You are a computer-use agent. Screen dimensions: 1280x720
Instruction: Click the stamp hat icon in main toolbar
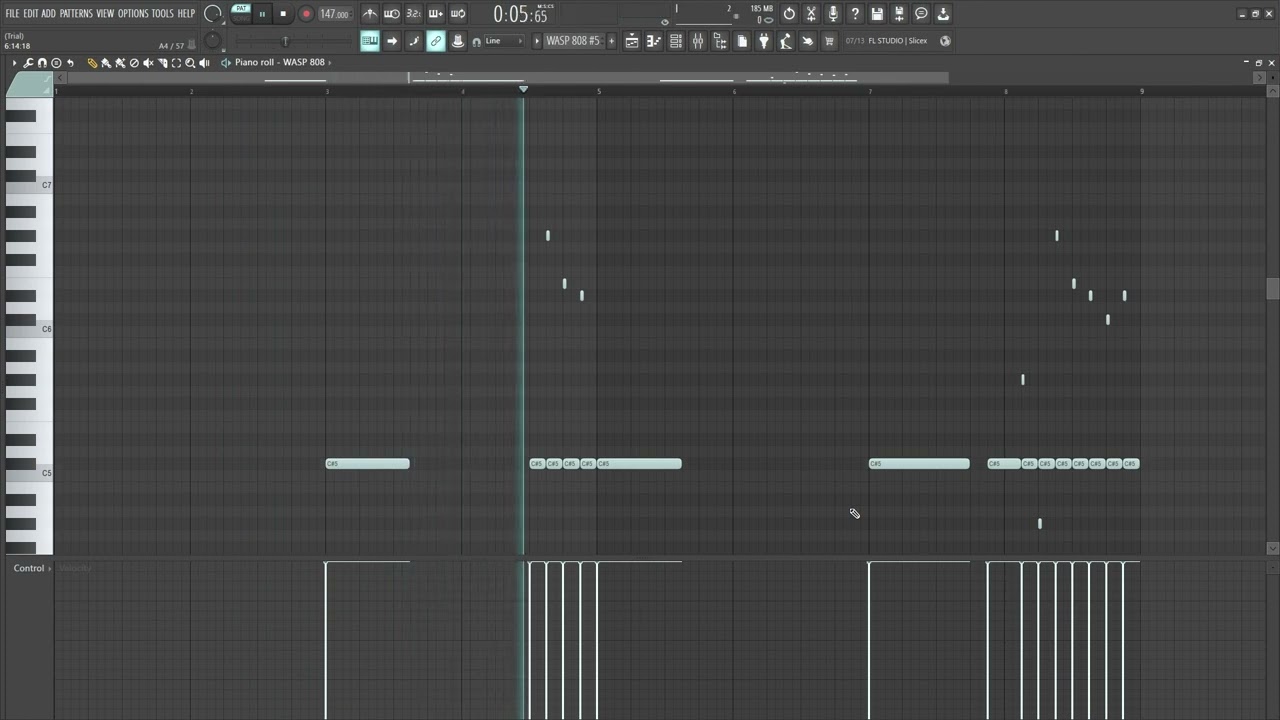458,41
